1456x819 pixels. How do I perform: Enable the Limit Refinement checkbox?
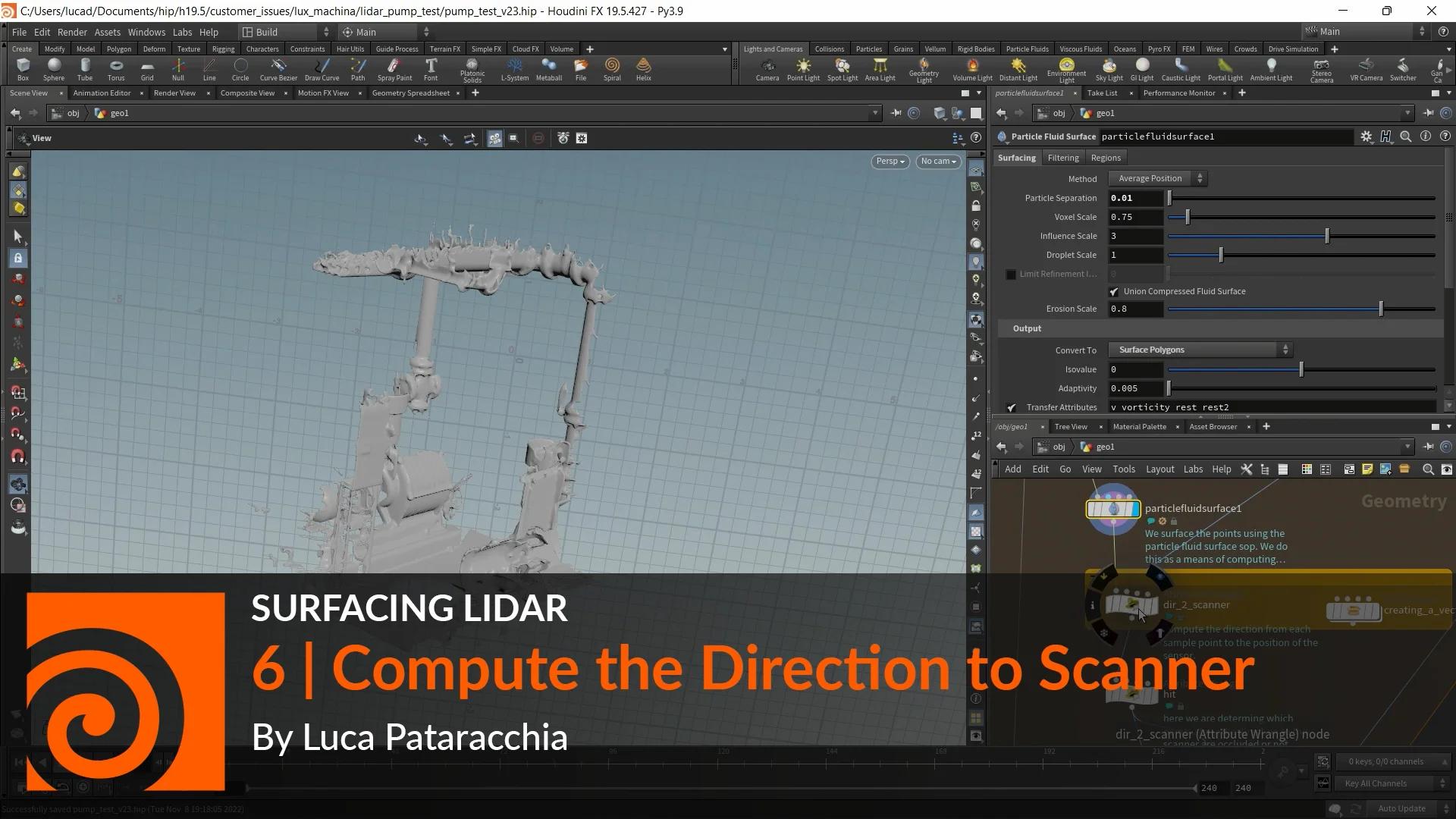click(1010, 274)
